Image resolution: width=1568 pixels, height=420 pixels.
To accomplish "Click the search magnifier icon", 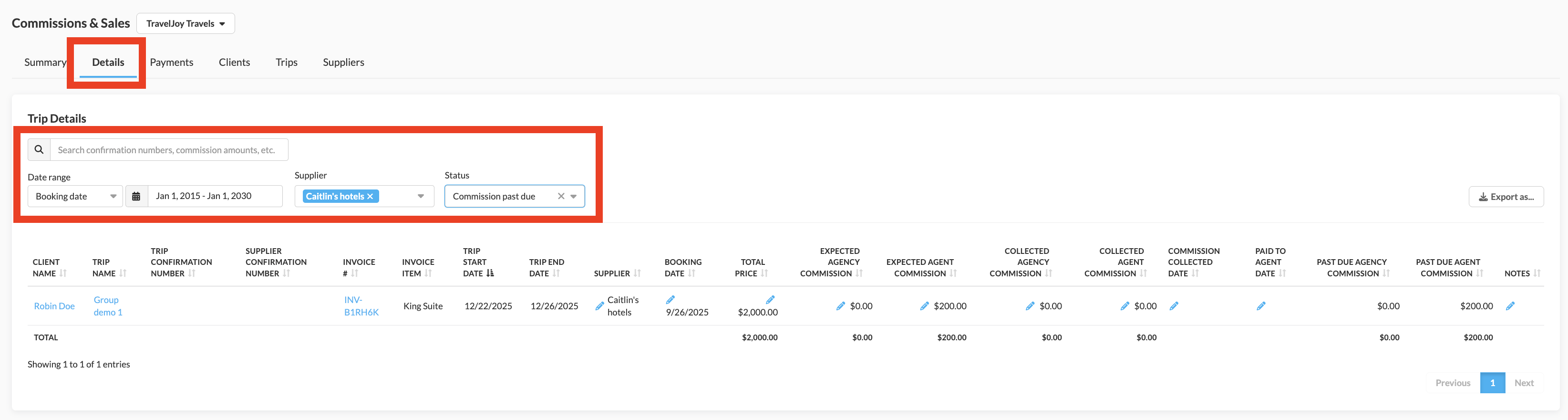I will tap(39, 149).
